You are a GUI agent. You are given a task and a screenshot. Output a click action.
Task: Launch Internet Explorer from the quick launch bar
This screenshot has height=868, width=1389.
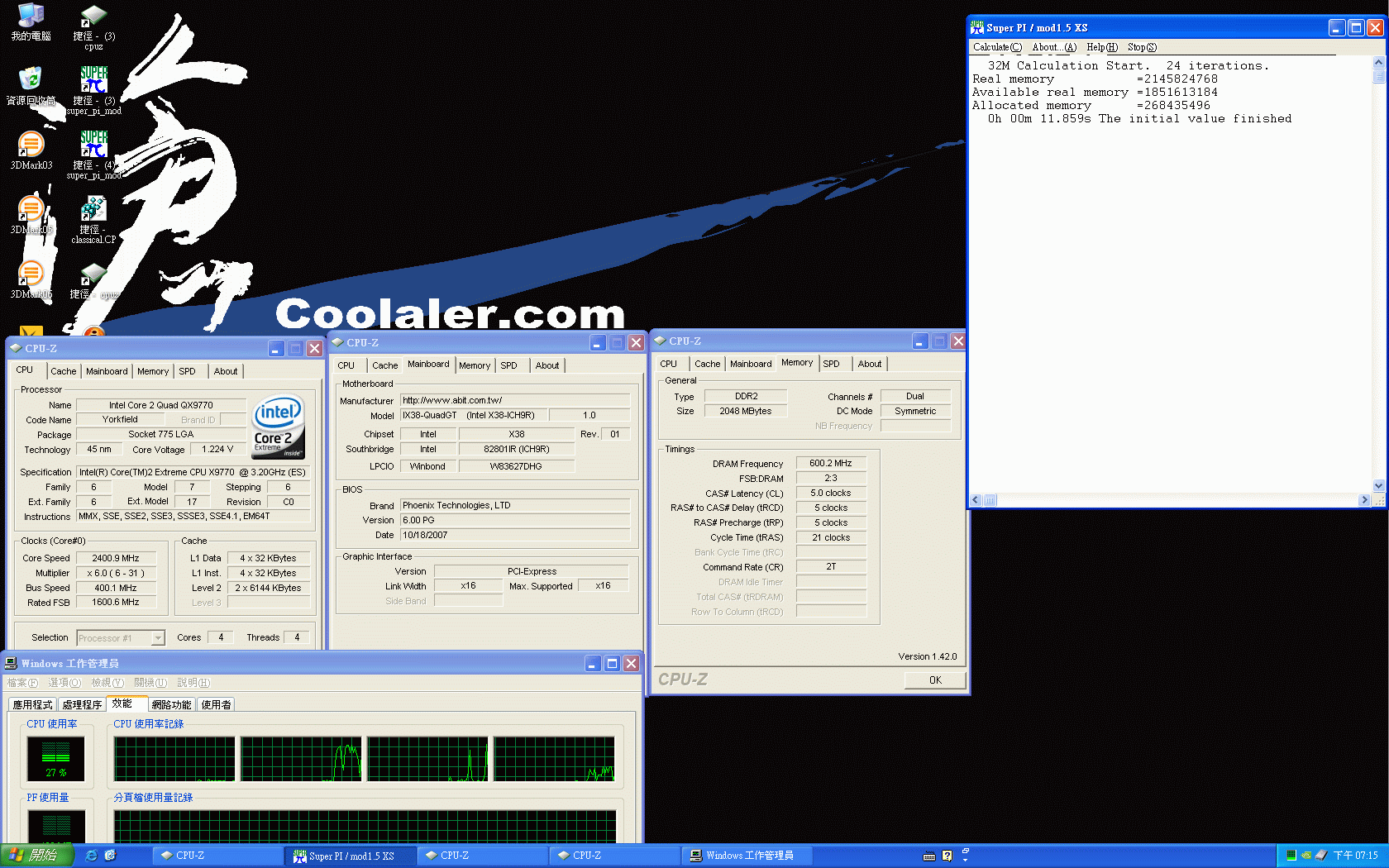(x=91, y=856)
